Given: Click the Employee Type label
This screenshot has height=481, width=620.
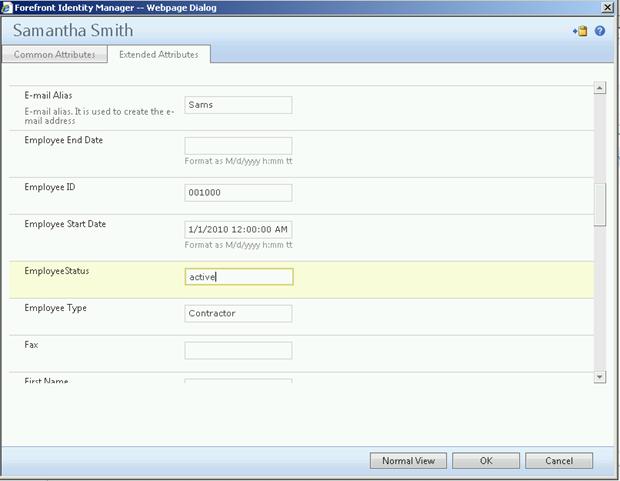Looking at the screenshot, I should [55, 308].
